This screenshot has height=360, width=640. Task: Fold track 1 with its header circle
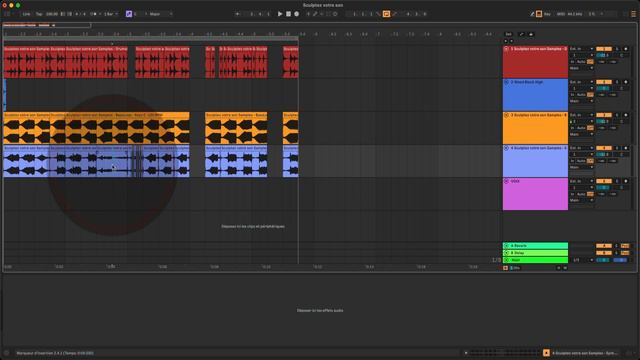coord(507,49)
